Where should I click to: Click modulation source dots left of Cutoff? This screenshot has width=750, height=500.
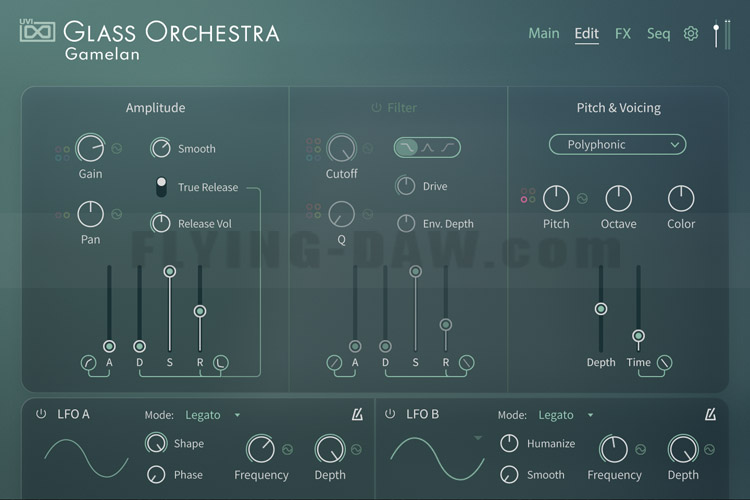coord(313,149)
